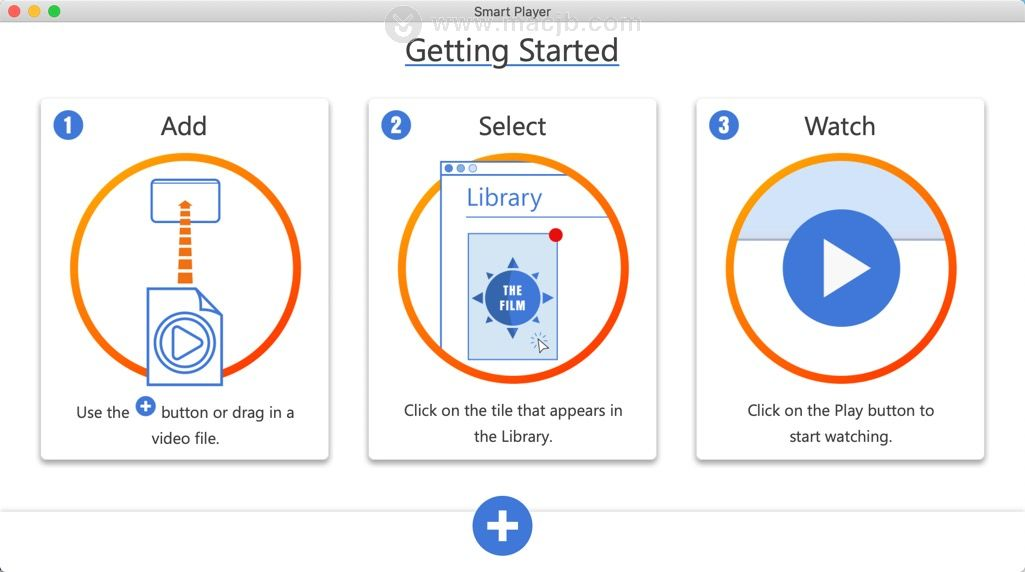Close the Smart Player window
This screenshot has height=572, width=1025.
click(14, 11)
